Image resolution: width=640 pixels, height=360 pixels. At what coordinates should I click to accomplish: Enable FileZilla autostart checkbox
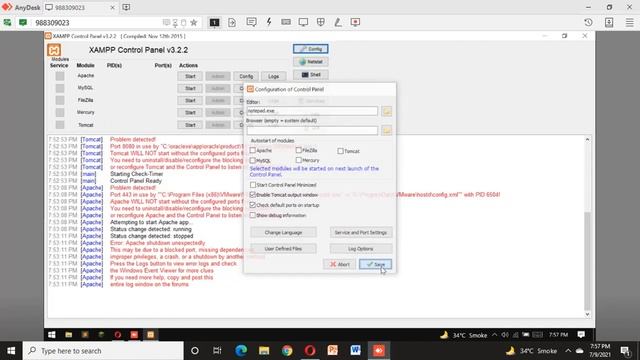(299, 150)
